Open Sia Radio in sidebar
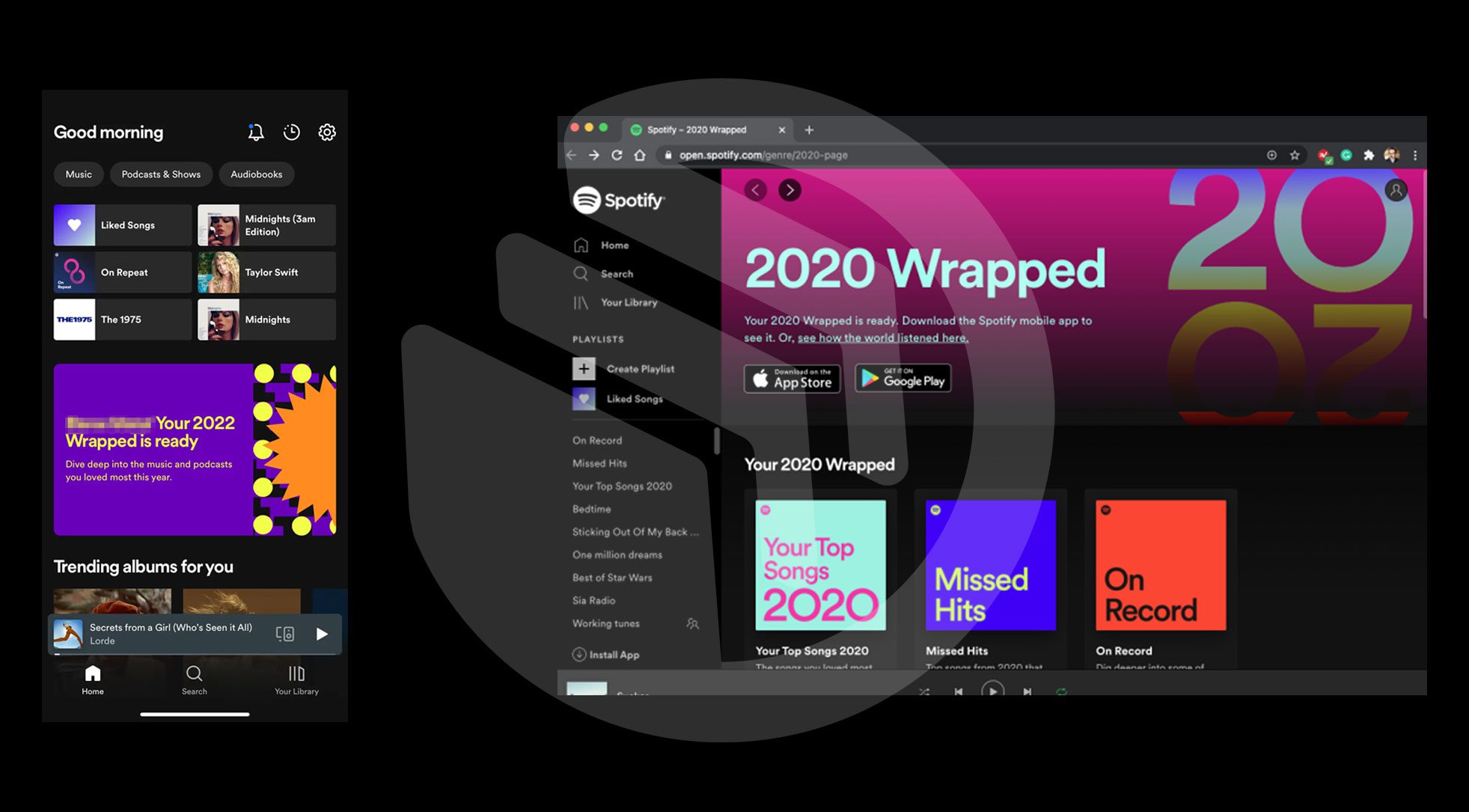This screenshot has height=812, width=1469. [593, 600]
